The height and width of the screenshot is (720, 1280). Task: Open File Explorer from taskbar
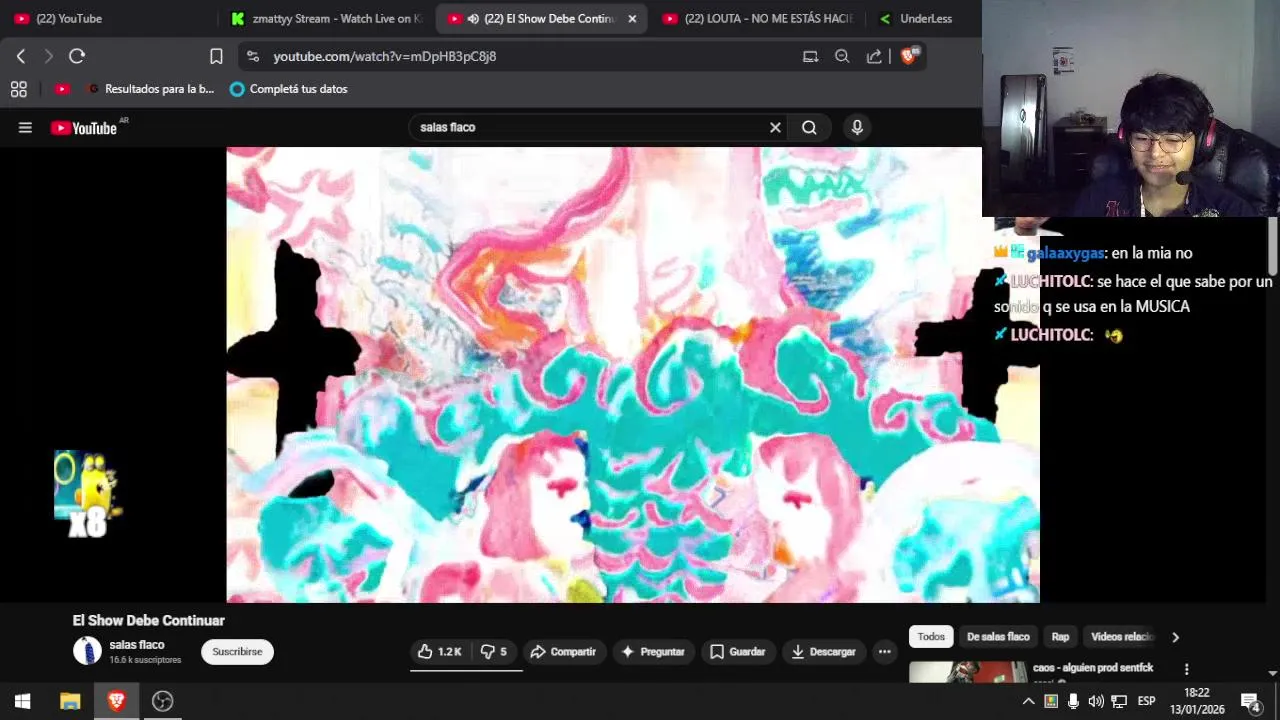[x=70, y=701]
